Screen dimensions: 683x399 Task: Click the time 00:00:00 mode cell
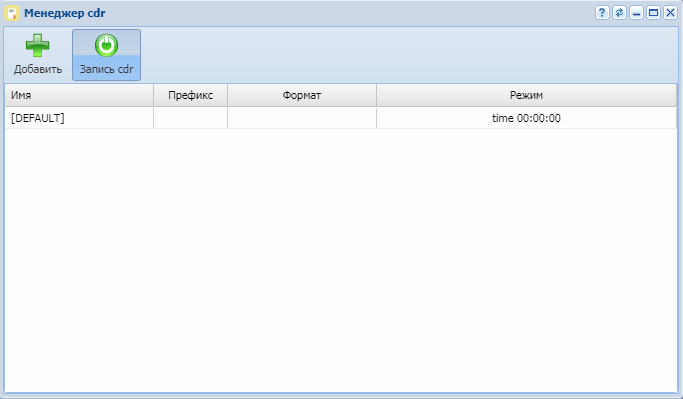pos(526,118)
